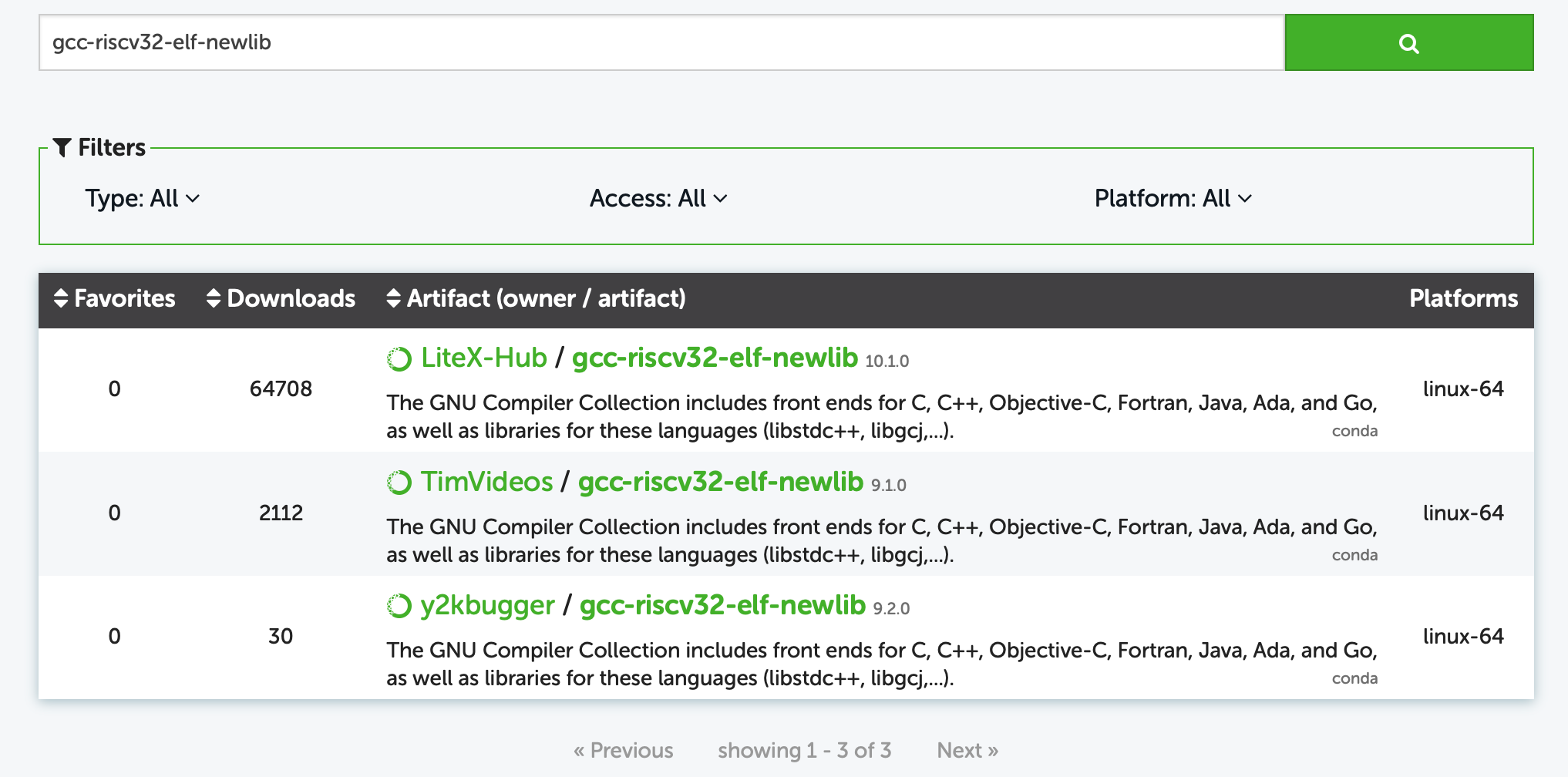Open the Platform: All dropdown

[1172, 199]
